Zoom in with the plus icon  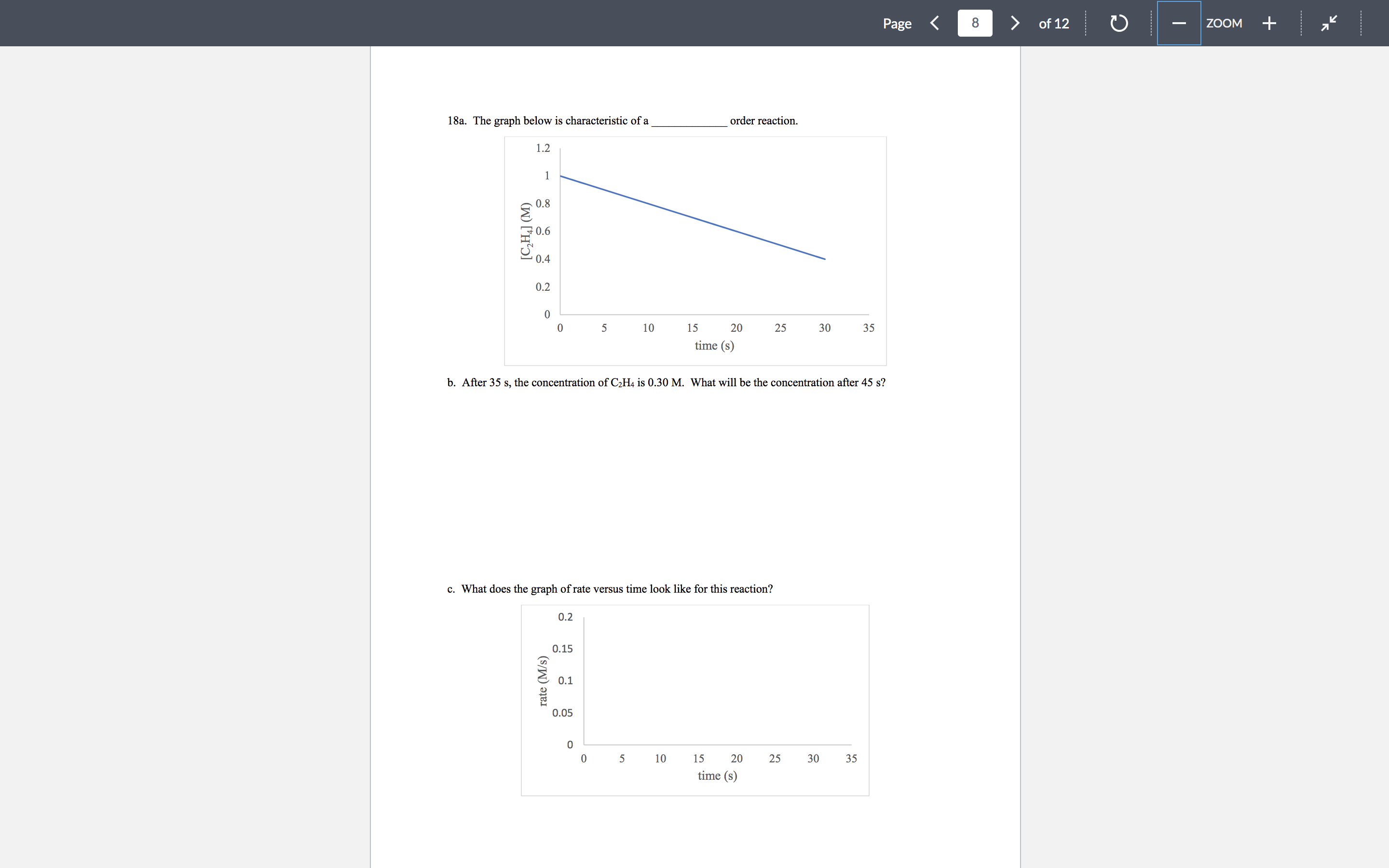coord(1269,23)
